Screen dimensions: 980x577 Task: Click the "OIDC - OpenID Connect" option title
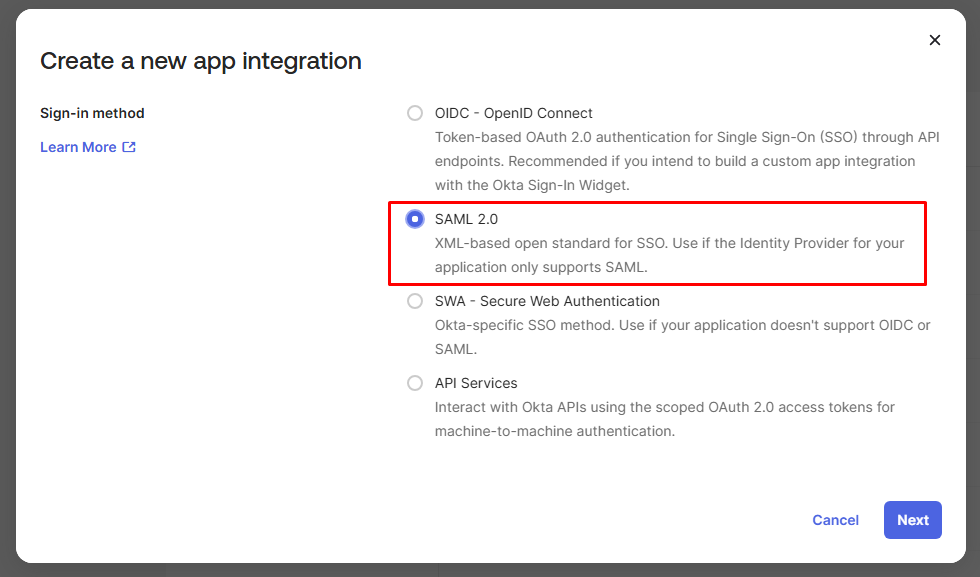pos(513,113)
